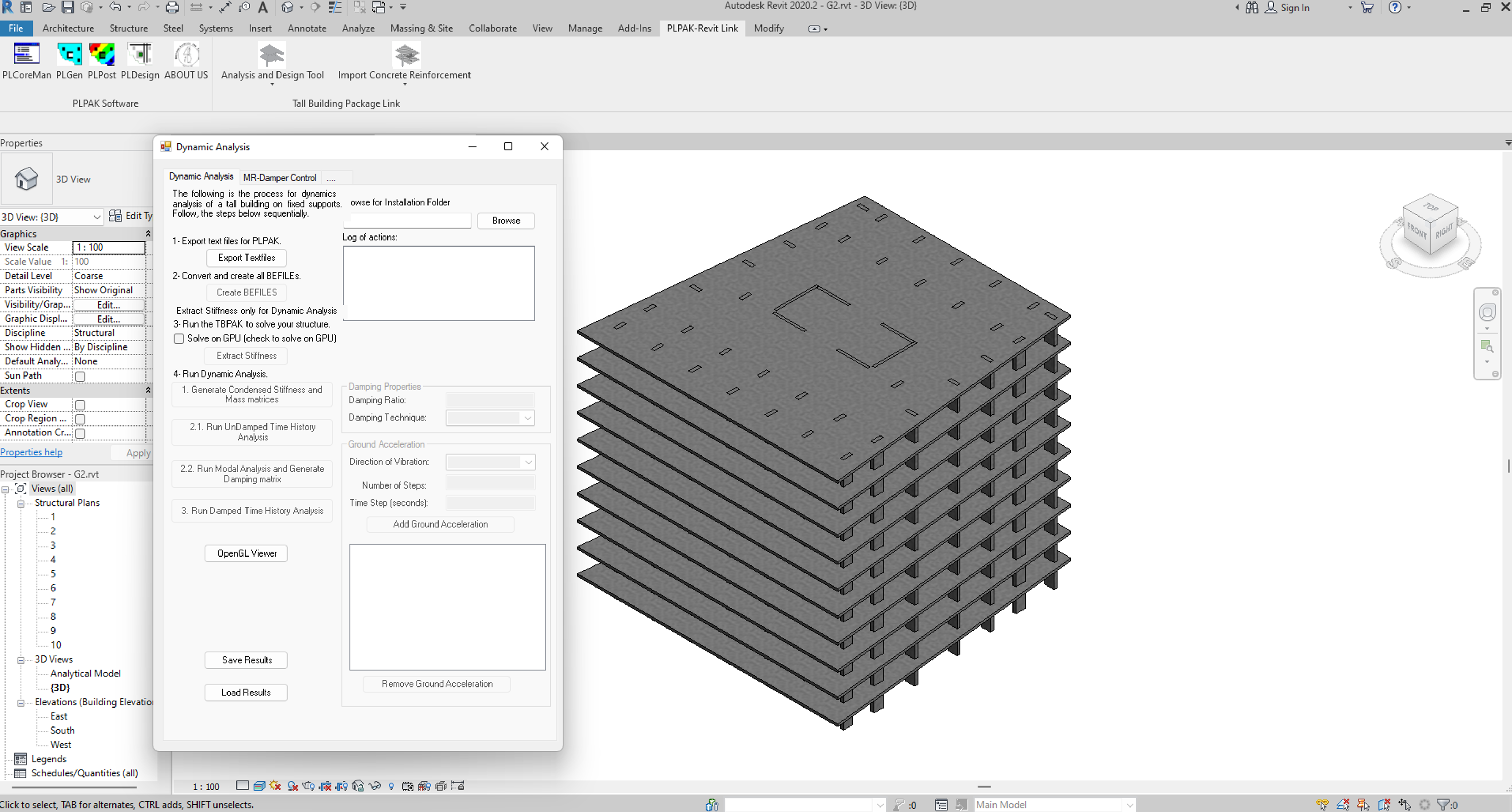1512x812 pixels.
Task: Launch PLCoreMan from the ribbon
Action: (x=27, y=61)
